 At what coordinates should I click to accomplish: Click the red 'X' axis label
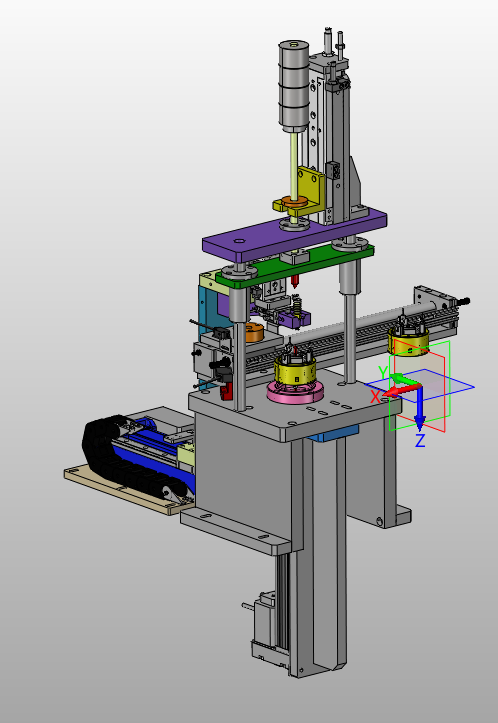pos(376,396)
